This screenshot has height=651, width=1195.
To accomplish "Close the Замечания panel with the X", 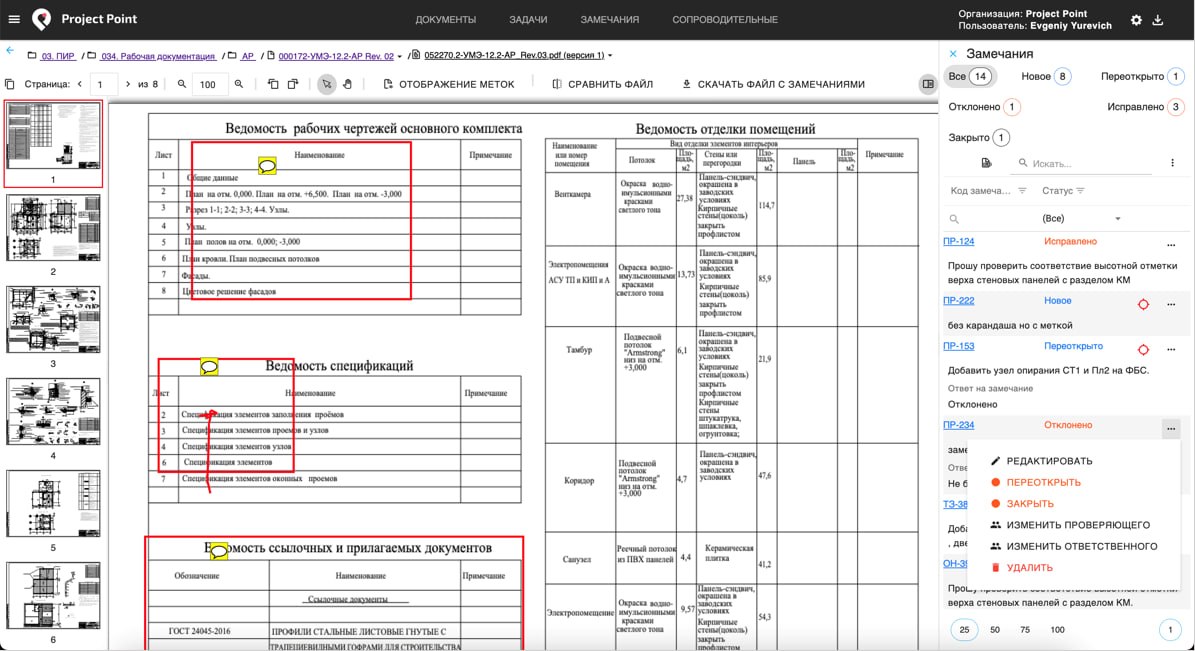I will coord(953,54).
